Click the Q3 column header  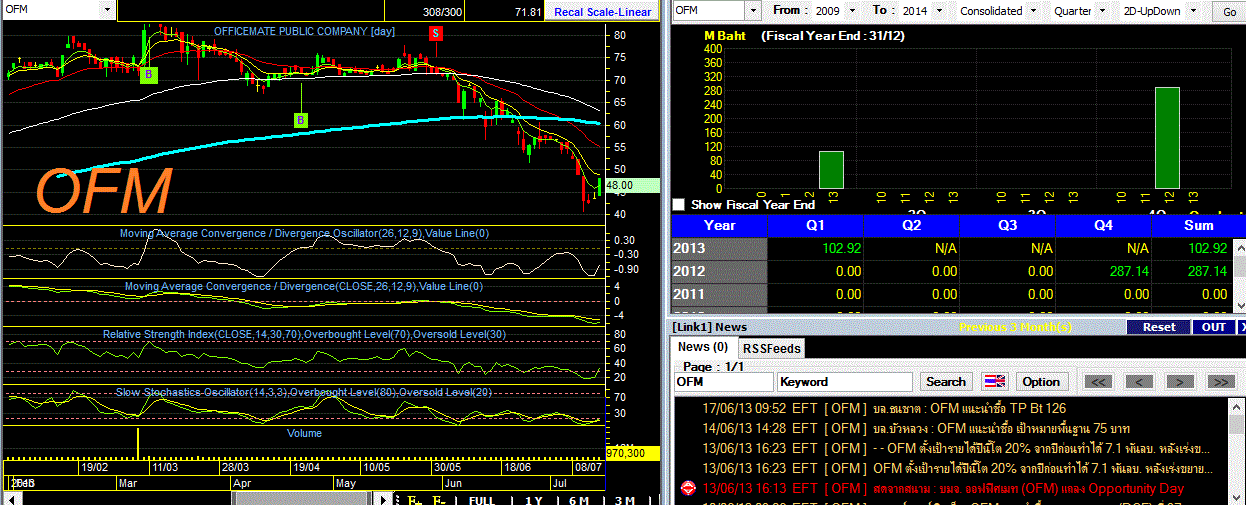pyautogui.click(x=1007, y=225)
